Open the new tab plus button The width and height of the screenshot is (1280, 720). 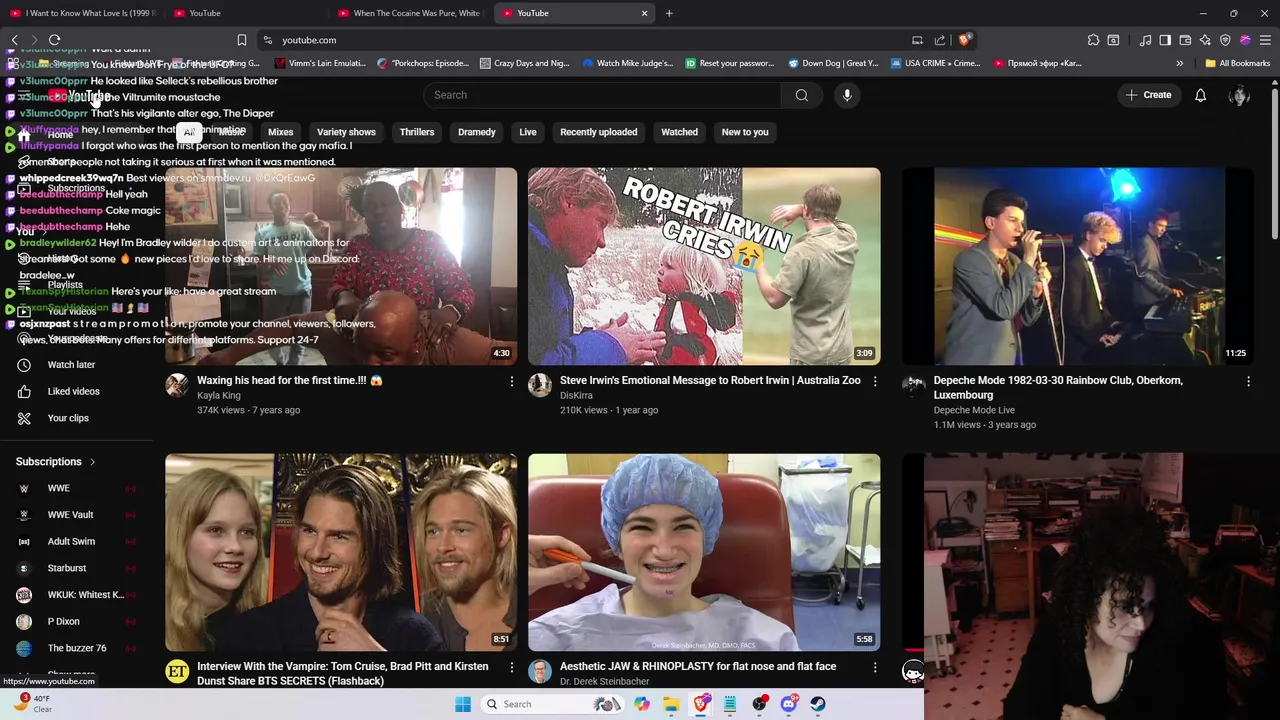[x=669, y=13]
